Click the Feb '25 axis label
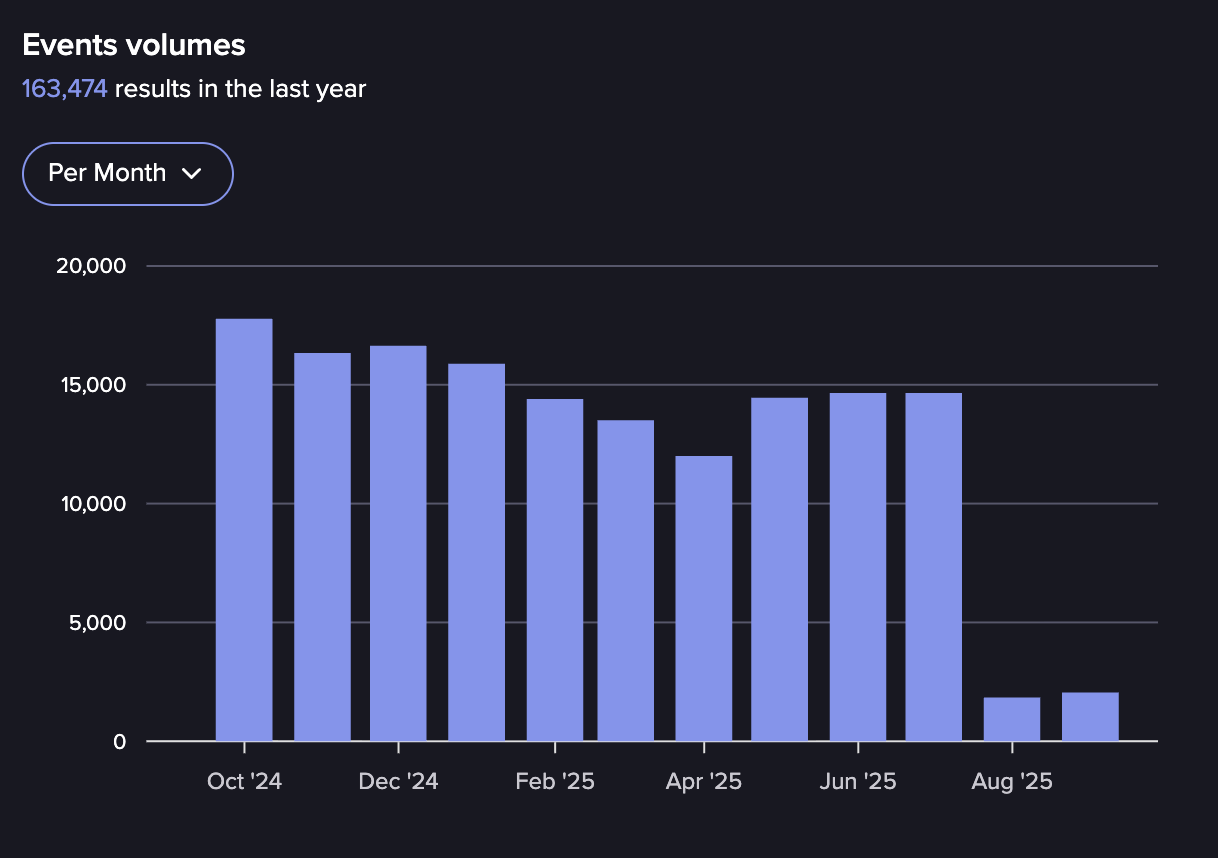 pos(555,781)
